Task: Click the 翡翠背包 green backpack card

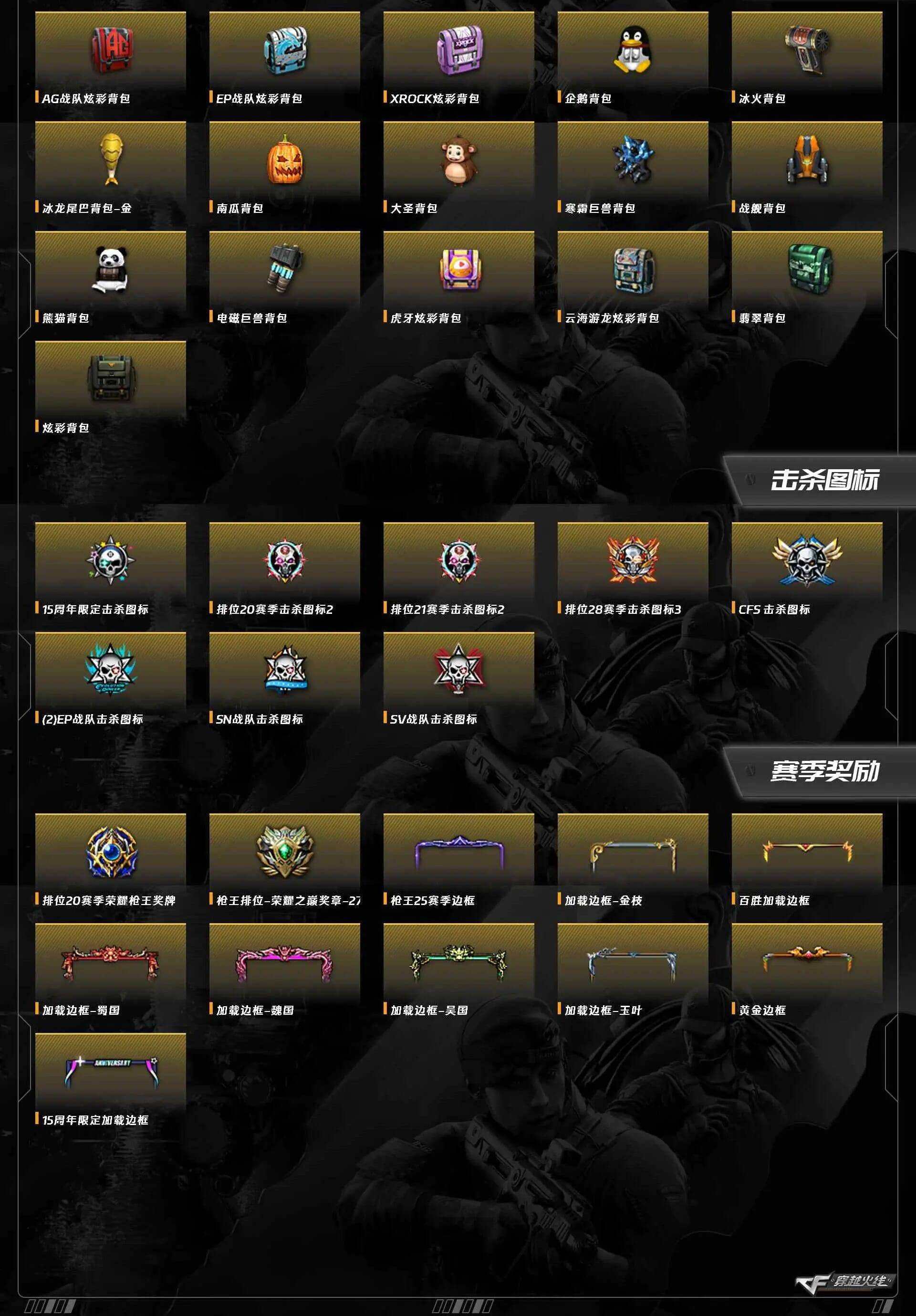Action: [x=807, y=280]
